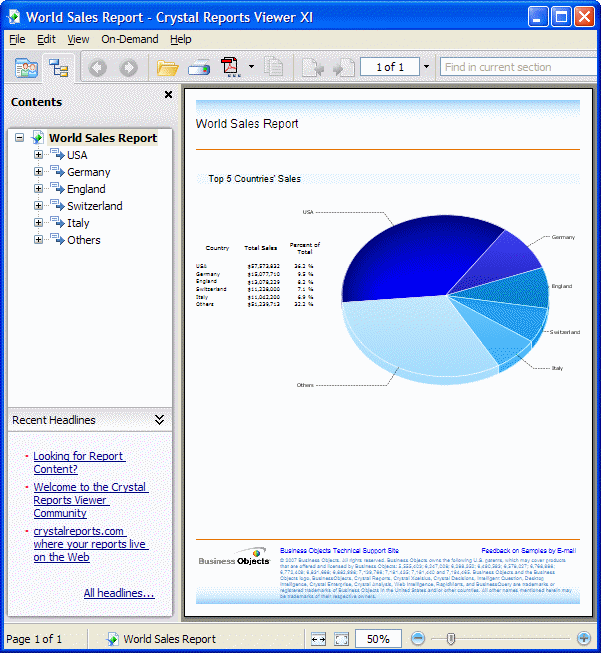Click the Top 5 Countries' Sales heading
The image size is (601, 653).
click(x=254, y=179)
